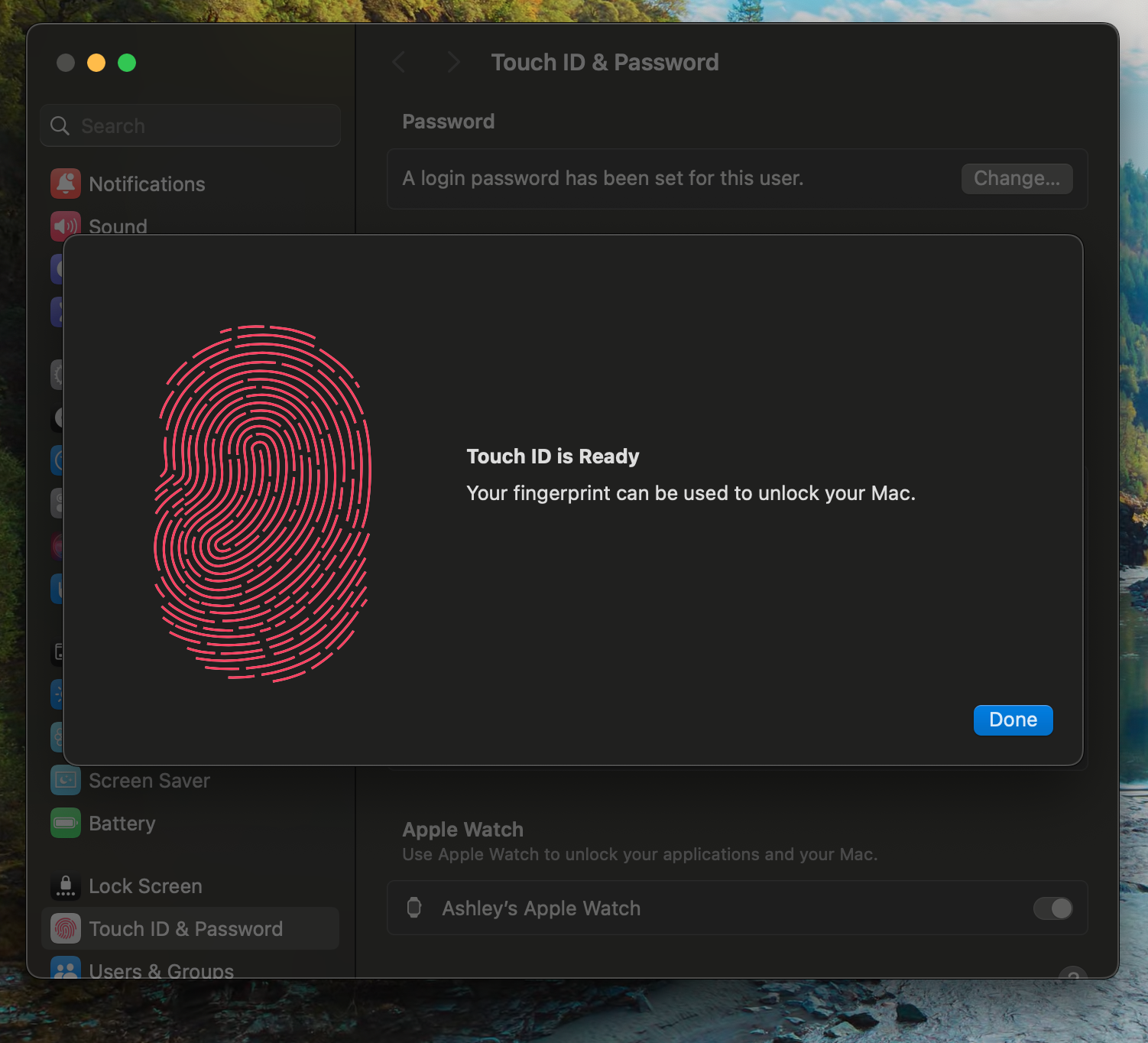The image size is (1148, 1043).
Task: Go forward with the right chevron
Action: [453, 62]
